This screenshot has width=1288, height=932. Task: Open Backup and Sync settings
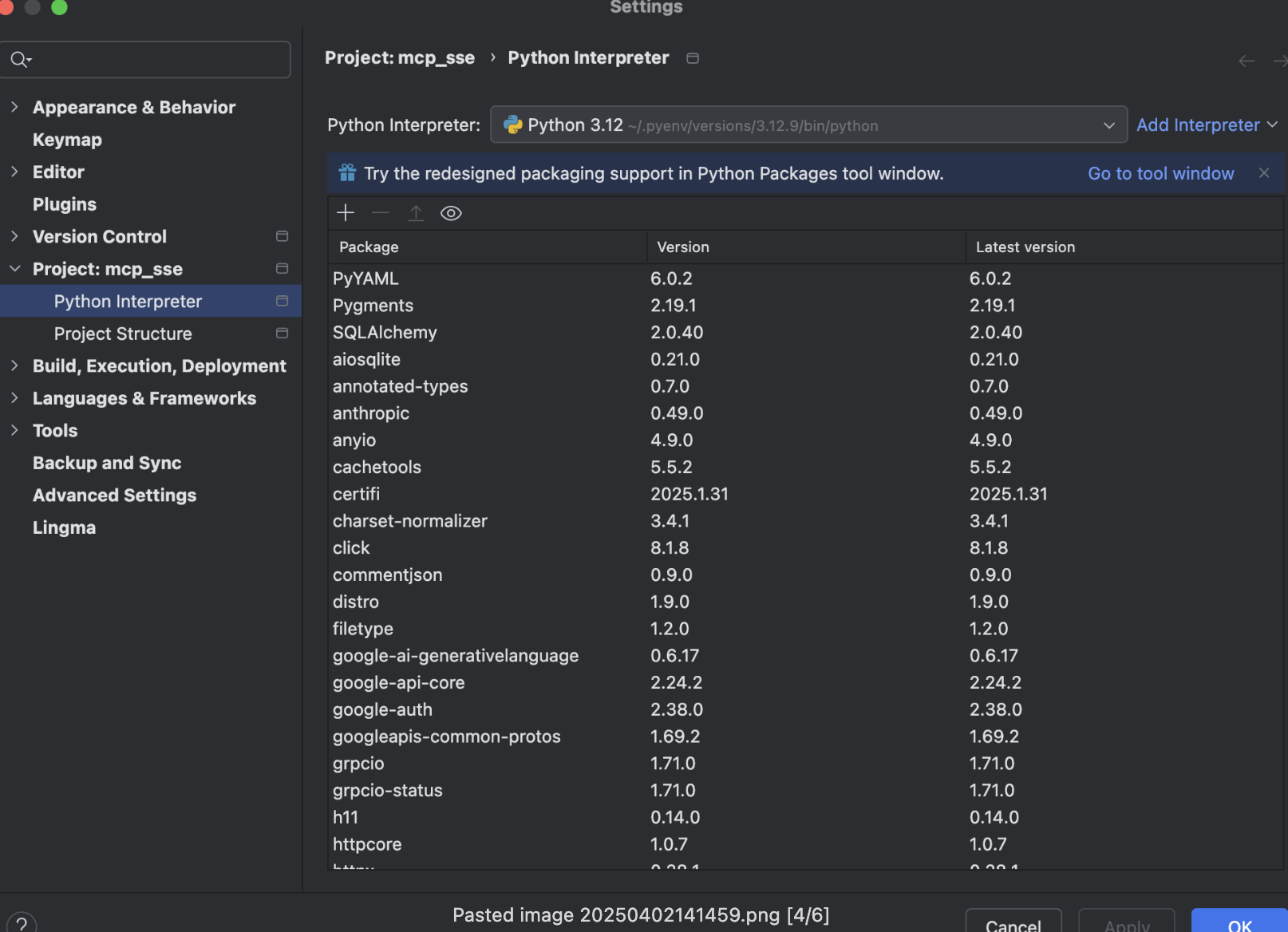point(107,463)
